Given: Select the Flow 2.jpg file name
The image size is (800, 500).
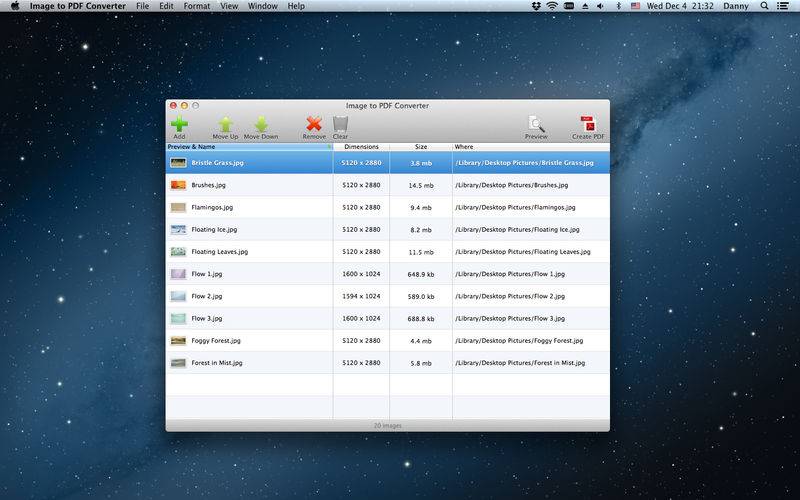Looking at the screenshot, I should click(x=207, y=296).
